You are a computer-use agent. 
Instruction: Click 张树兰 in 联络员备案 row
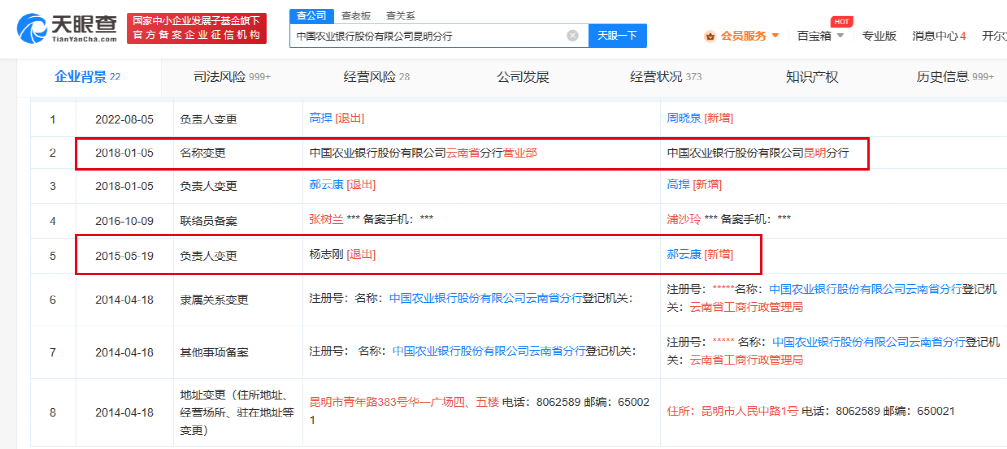[x=326, y=219]
